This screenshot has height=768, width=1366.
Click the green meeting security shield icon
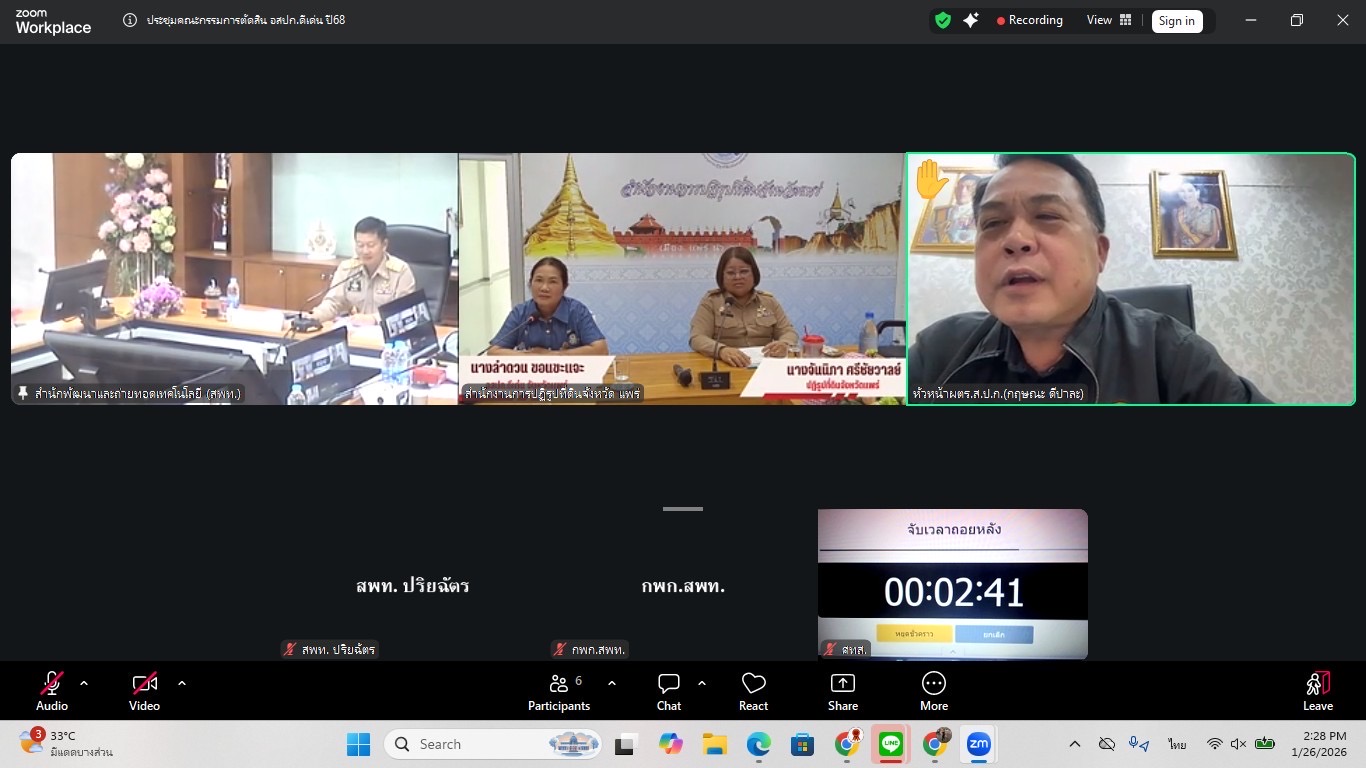941,20
